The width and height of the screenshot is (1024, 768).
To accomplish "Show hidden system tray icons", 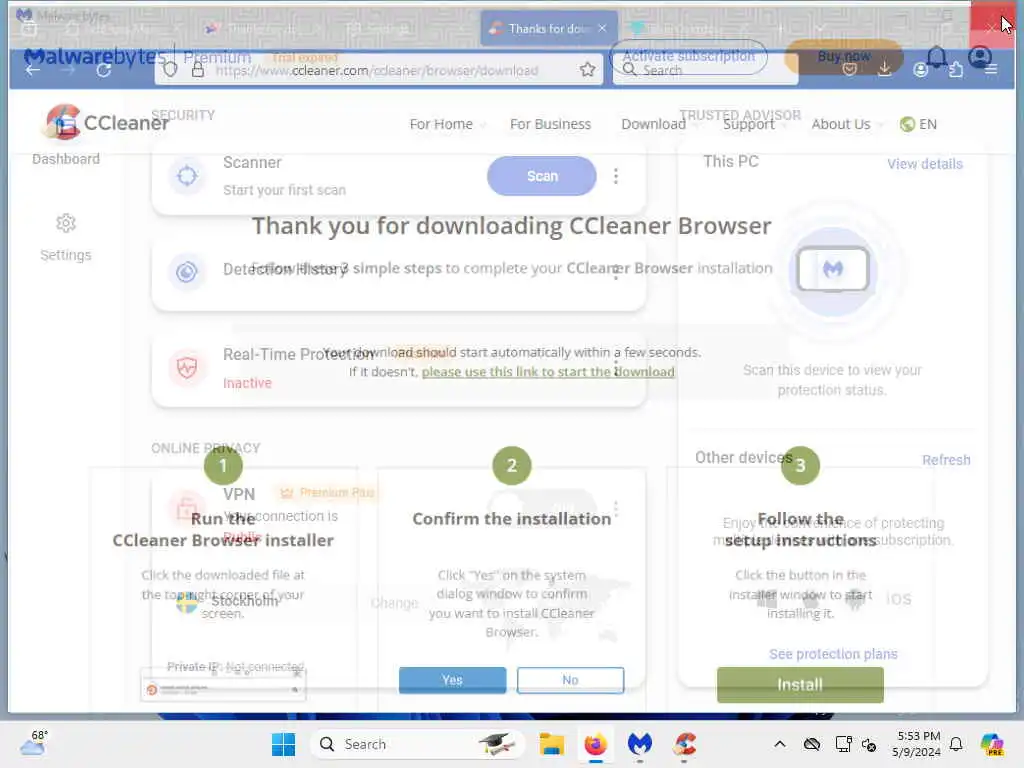I will coord(780,744).
